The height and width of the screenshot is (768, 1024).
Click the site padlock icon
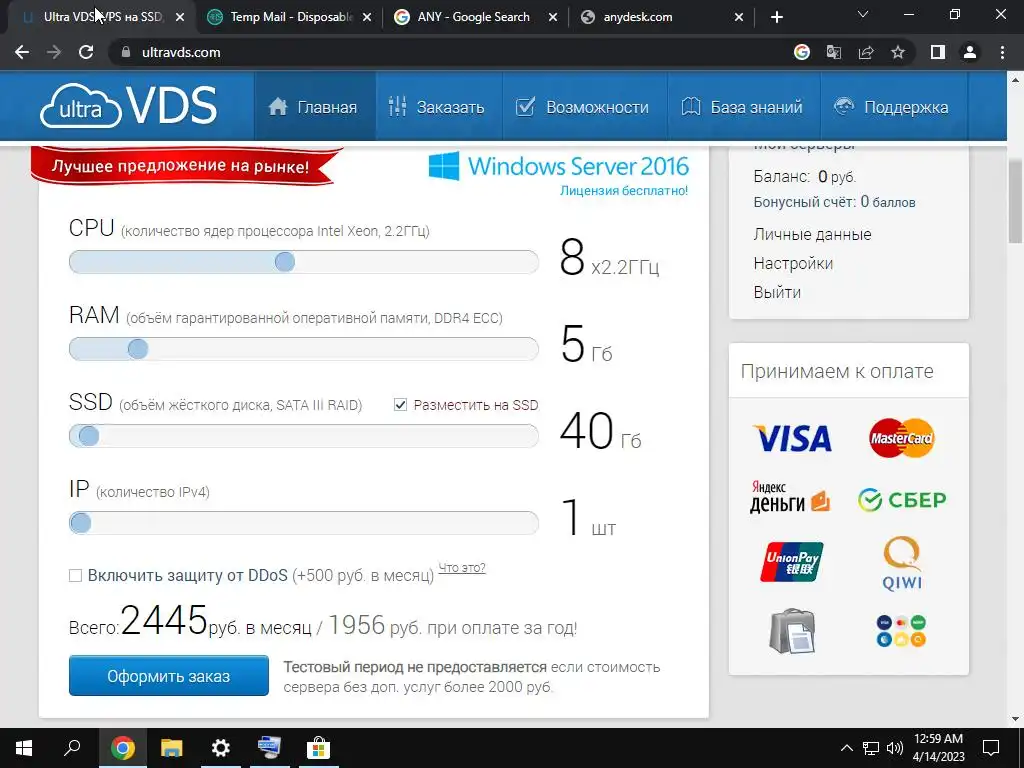coord(126,52)
